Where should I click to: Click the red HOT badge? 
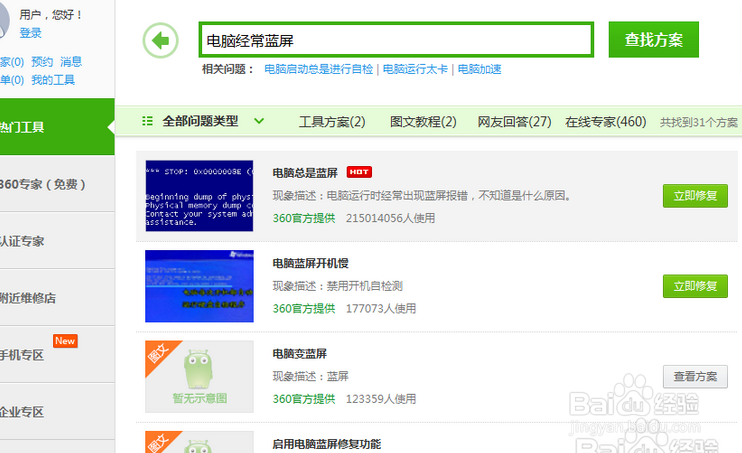[359, 172]
